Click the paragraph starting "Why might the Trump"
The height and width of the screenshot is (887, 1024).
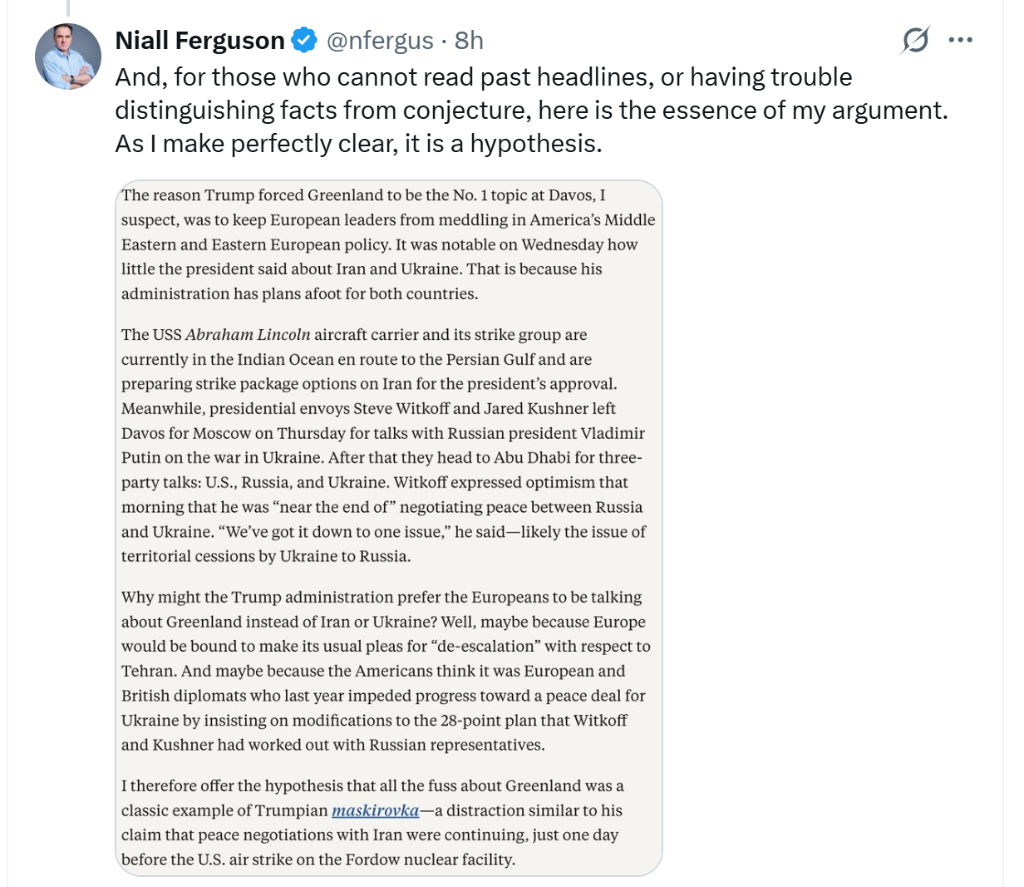(x=385, y=670)
